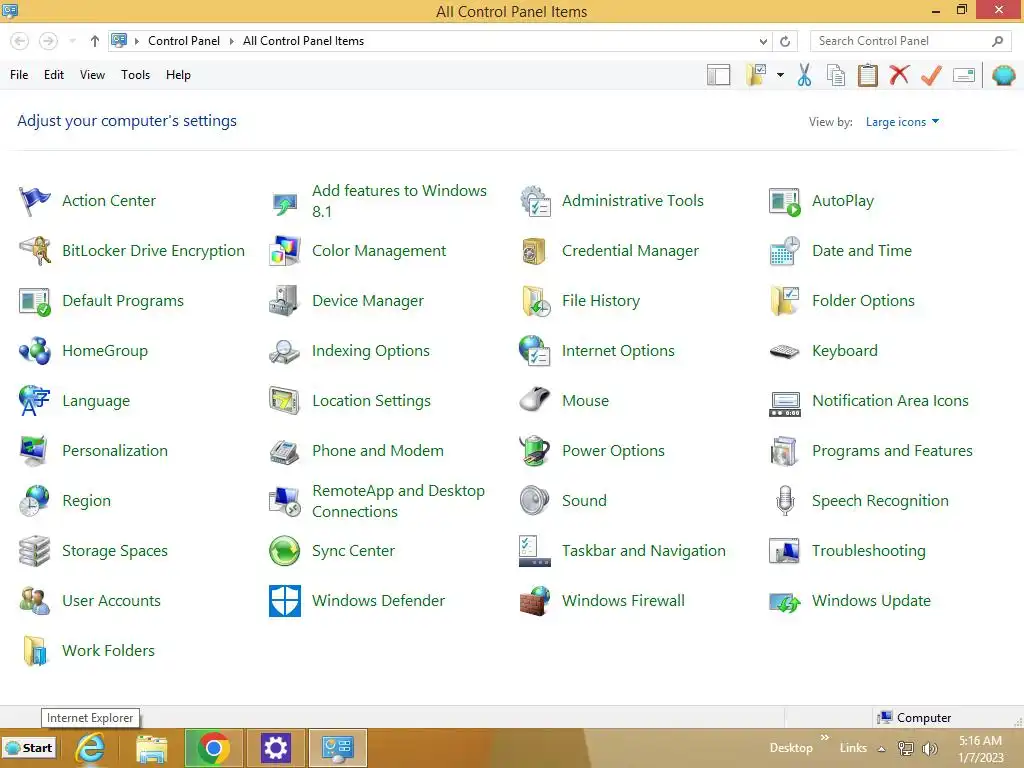The image size is (1024, 768).
Task: Open the View menu
Action: [92, 75]
